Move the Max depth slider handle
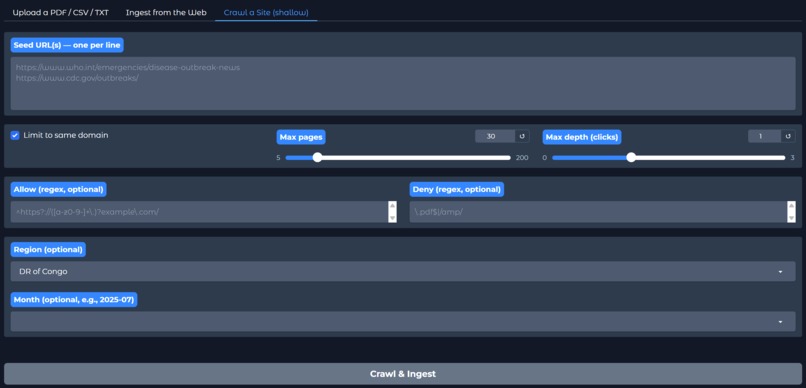 [x=631, y=157]
